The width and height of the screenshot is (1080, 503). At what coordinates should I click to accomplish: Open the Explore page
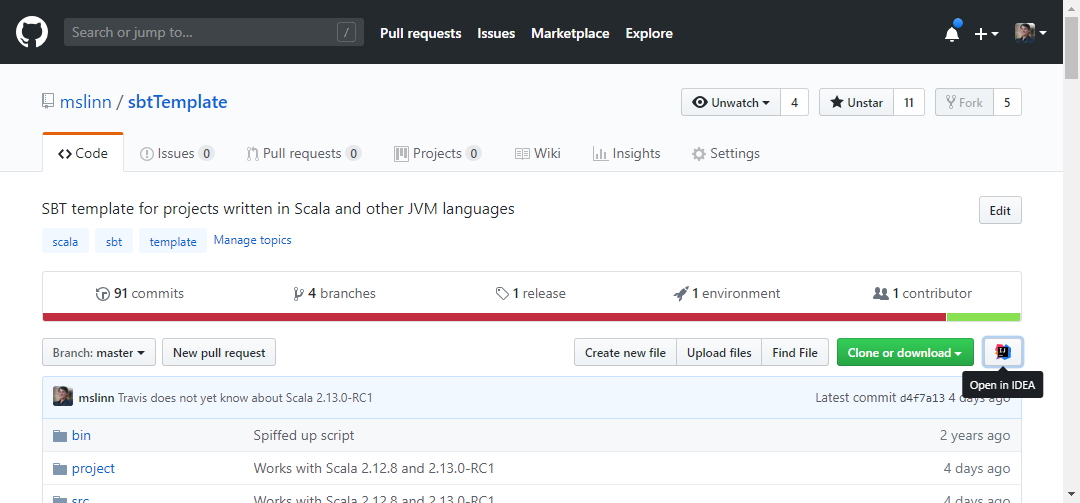coord(649,33)
